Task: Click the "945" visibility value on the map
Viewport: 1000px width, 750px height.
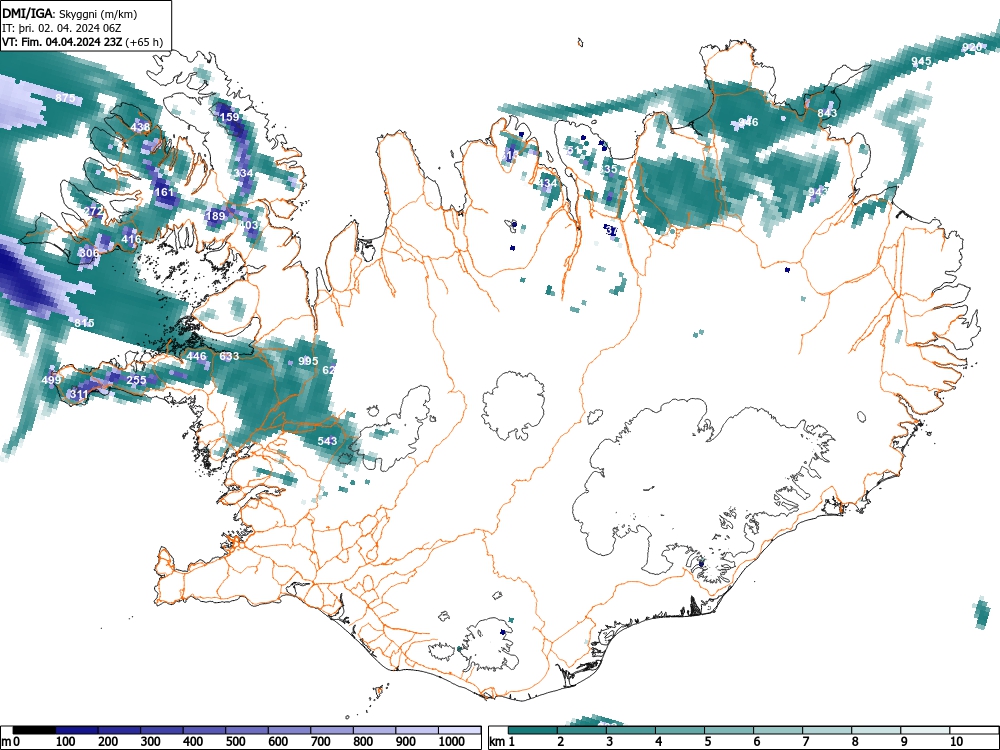Action: coord(921,61)
